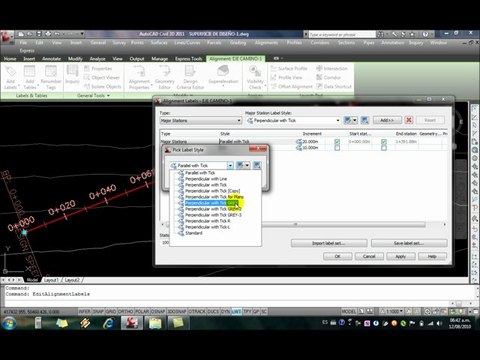This screenshot has width=480, height=360.
Task: Click Save label set button
Action: [409, 243]
